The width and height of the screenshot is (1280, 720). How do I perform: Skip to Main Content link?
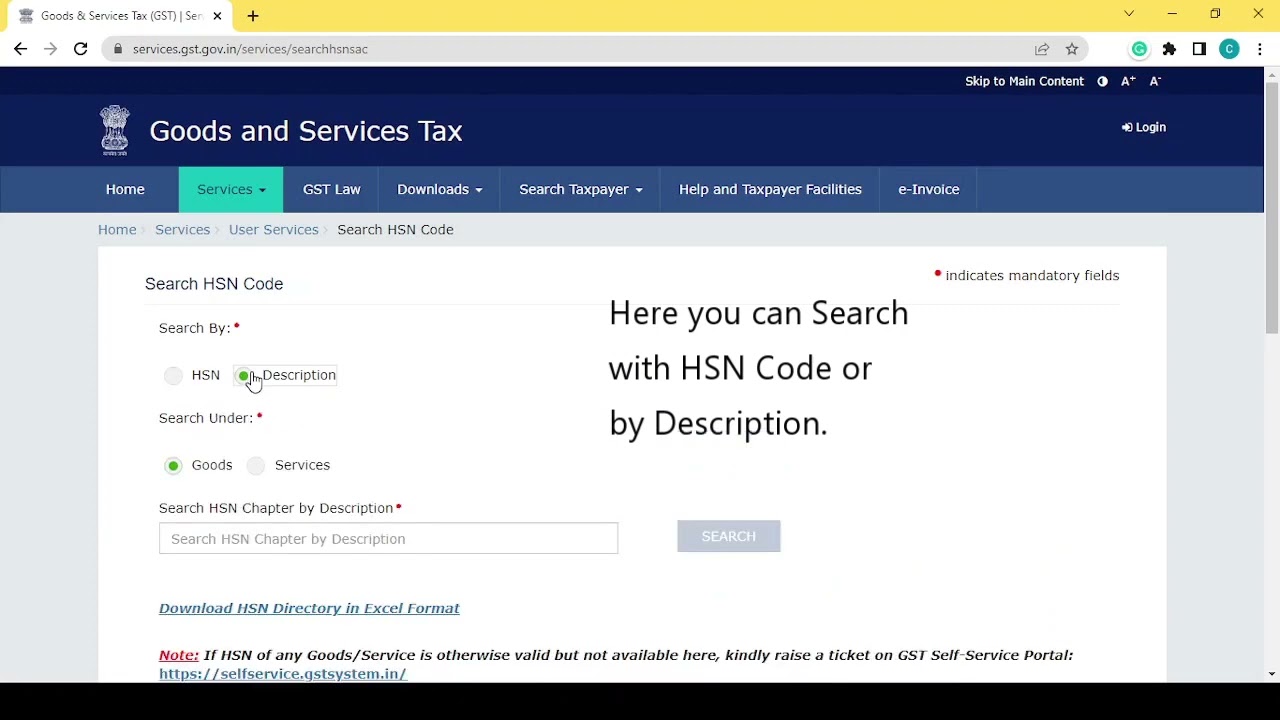[x=1024, y=81]
